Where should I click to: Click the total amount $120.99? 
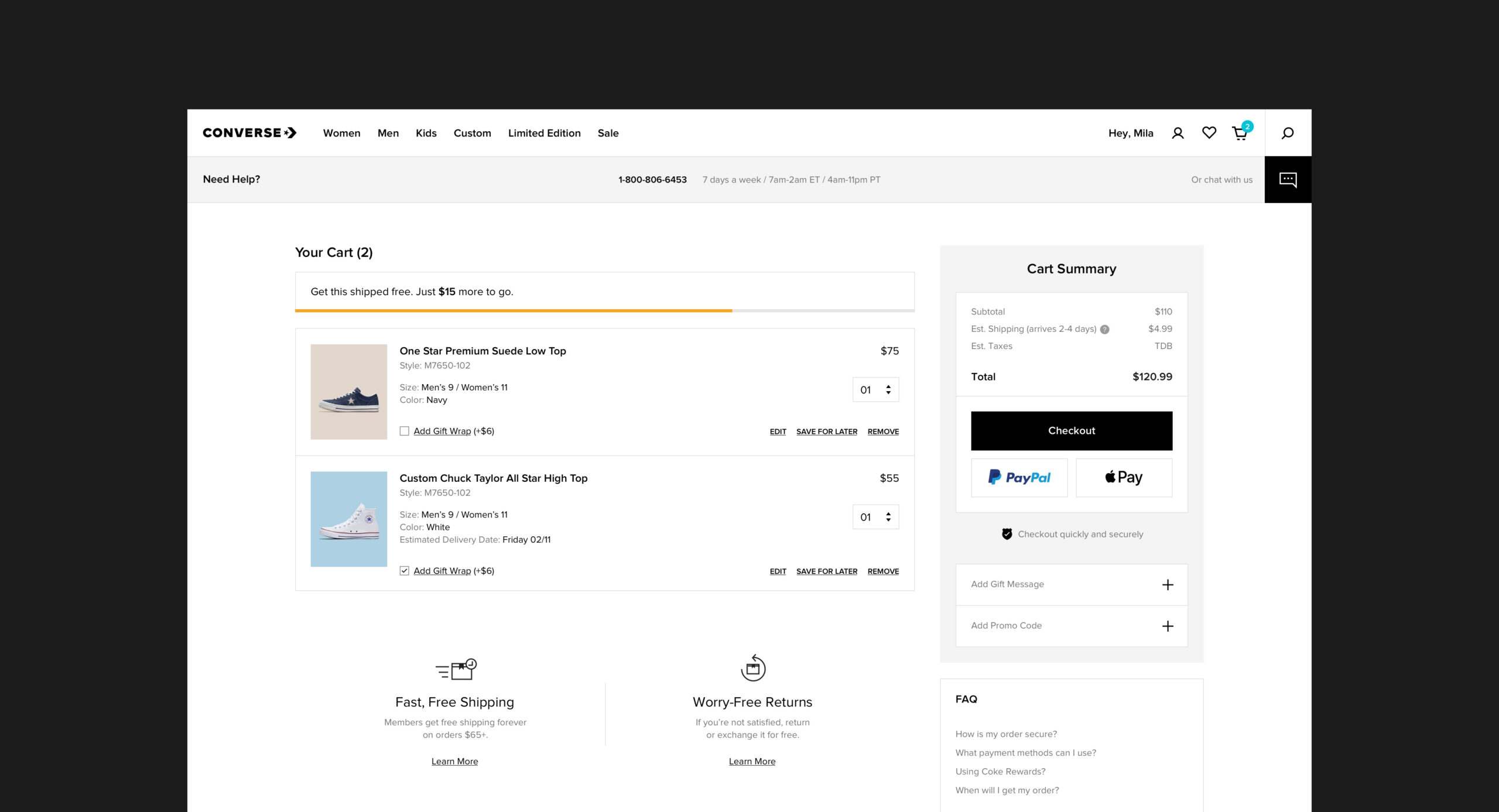1152,377
